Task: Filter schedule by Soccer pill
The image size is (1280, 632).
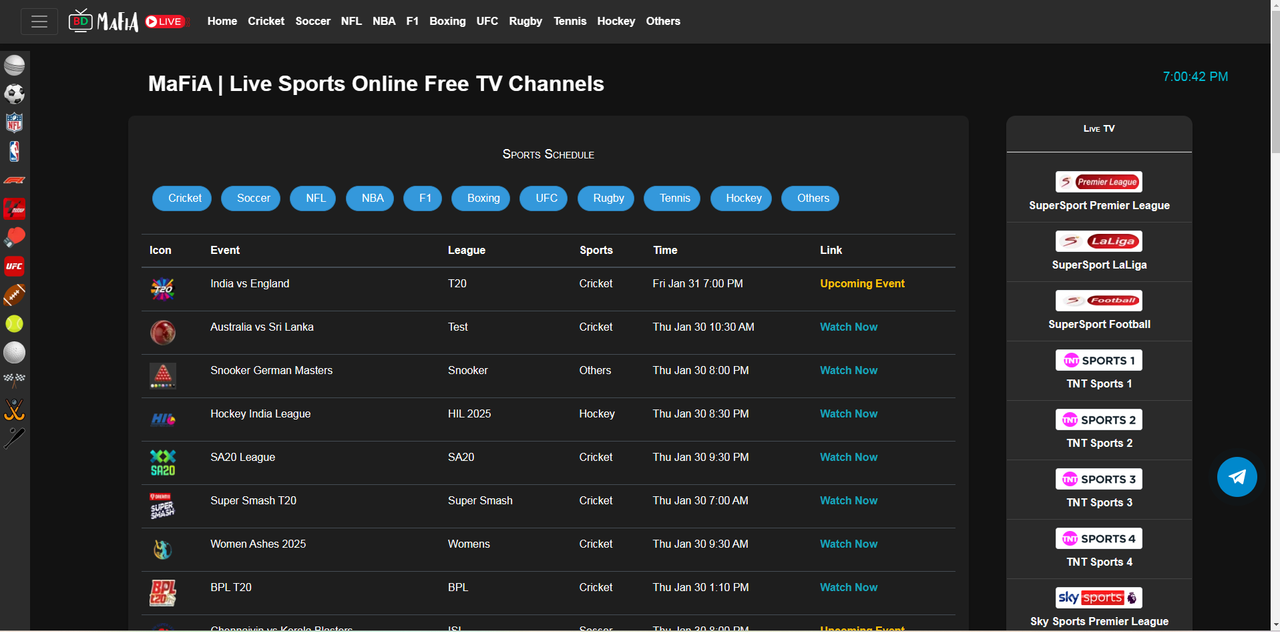Action: [253, 198]
